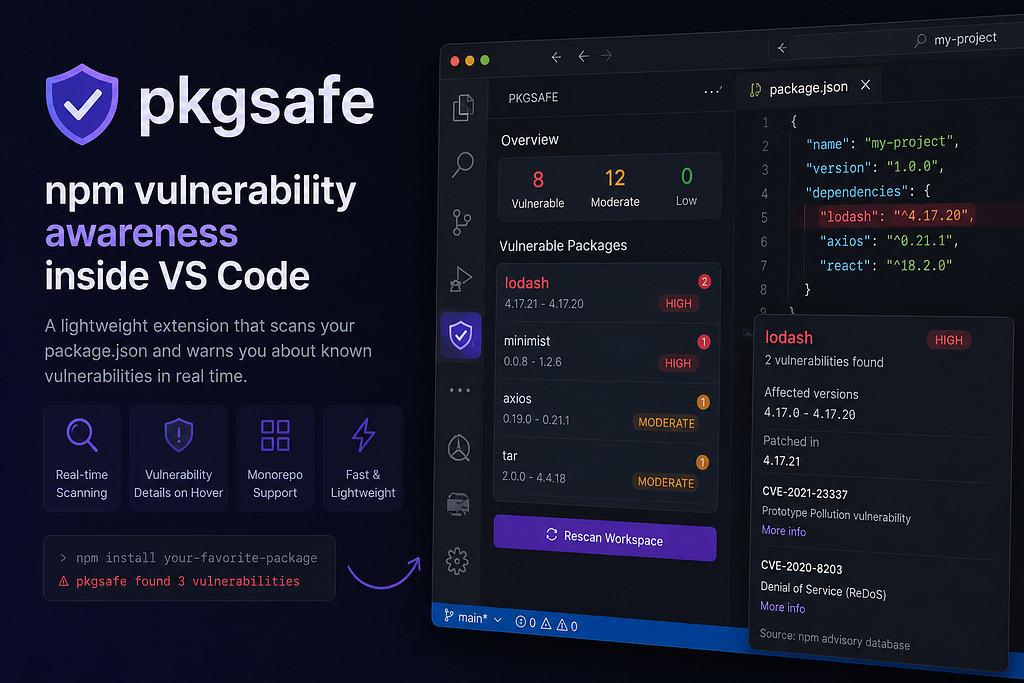Viewport: 1024px width, 683px height.
Task: Select the pkgsafe shield icon in activity bar
Action: point(460,336)
